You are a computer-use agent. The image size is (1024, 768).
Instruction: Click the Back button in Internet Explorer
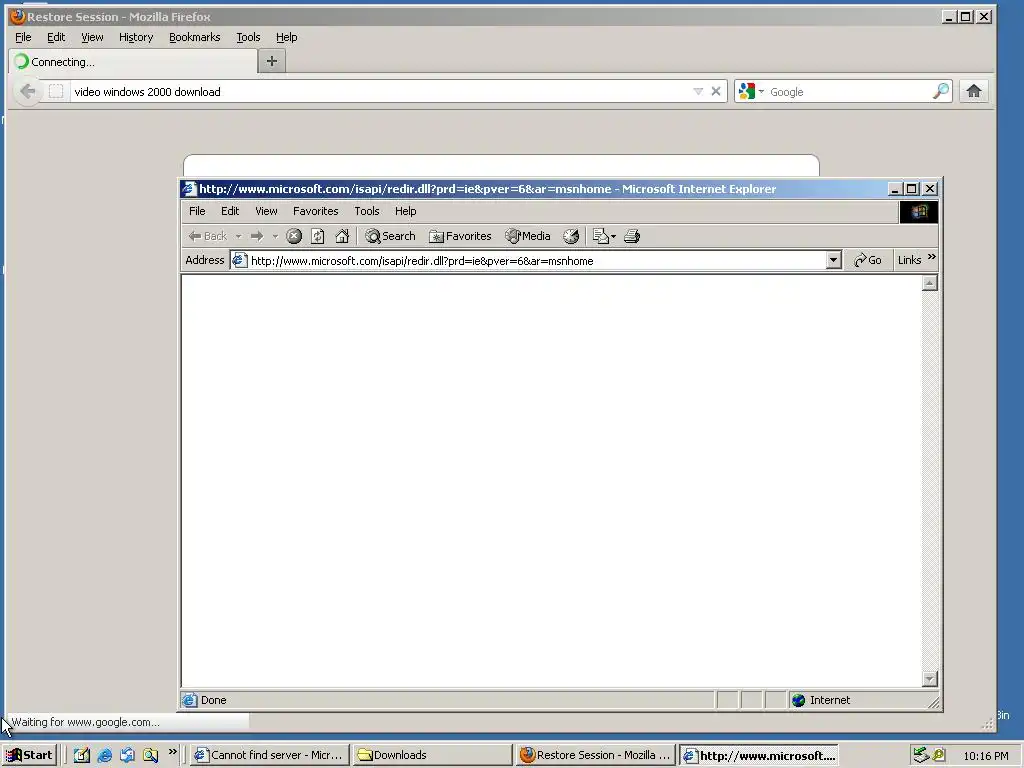click(x=208, y=236)
